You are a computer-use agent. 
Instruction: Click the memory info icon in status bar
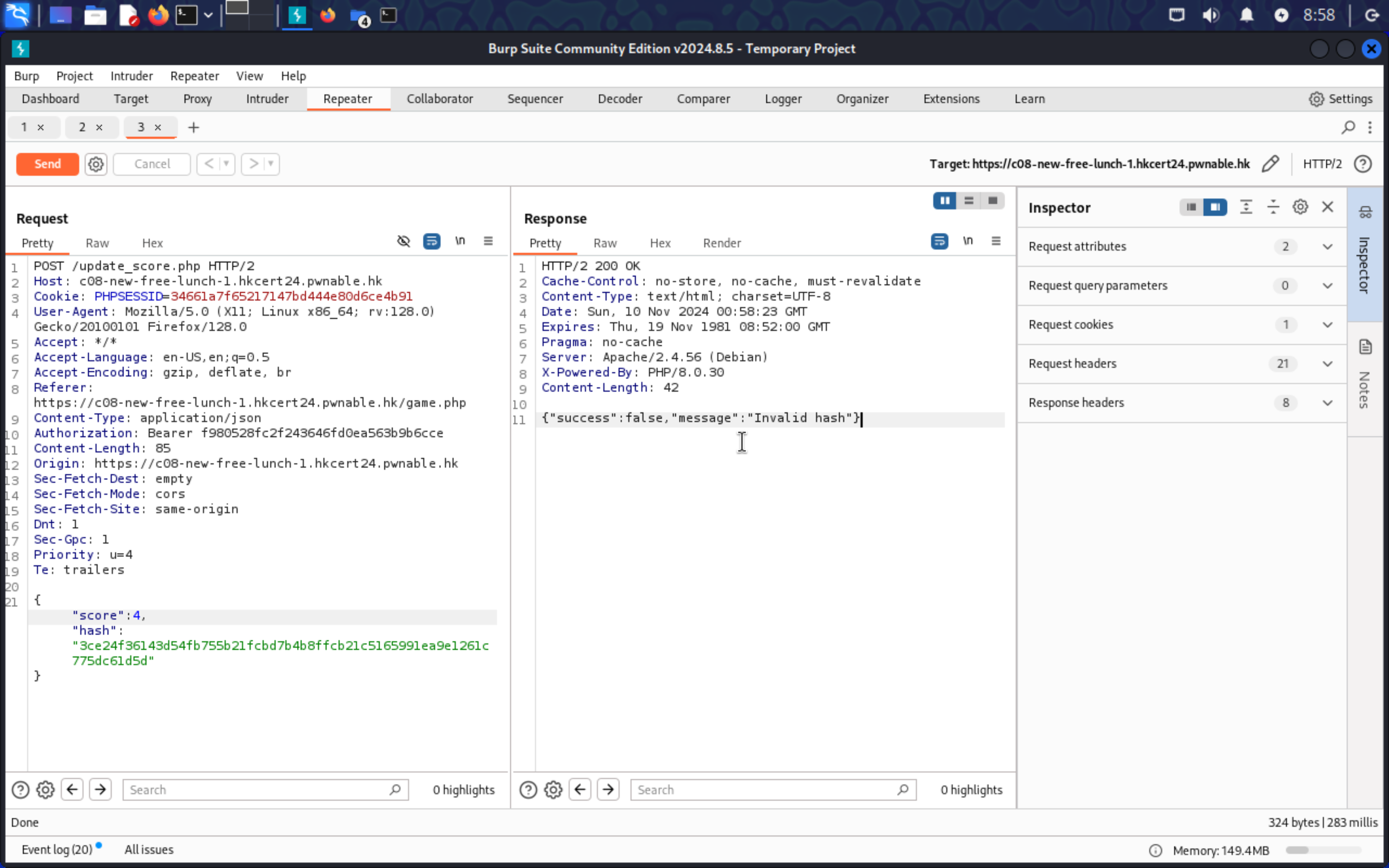point(1156,850)
